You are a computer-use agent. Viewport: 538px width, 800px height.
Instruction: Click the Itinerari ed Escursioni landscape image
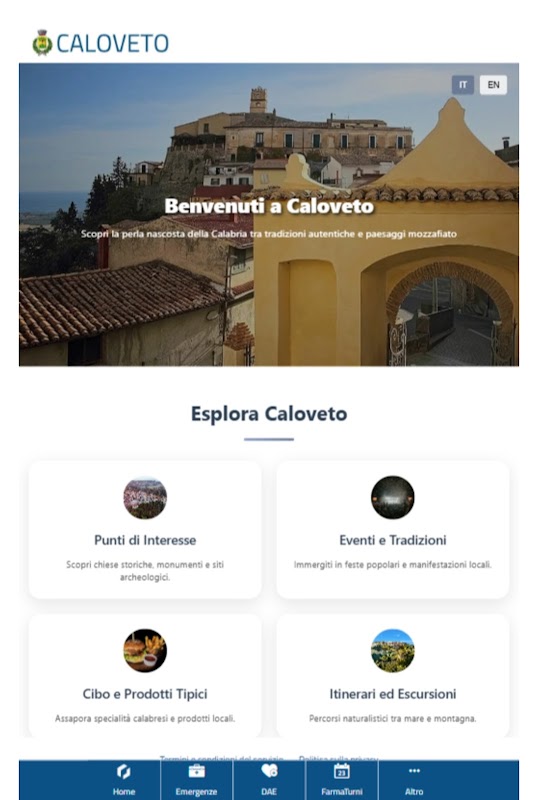pos(393,651)
